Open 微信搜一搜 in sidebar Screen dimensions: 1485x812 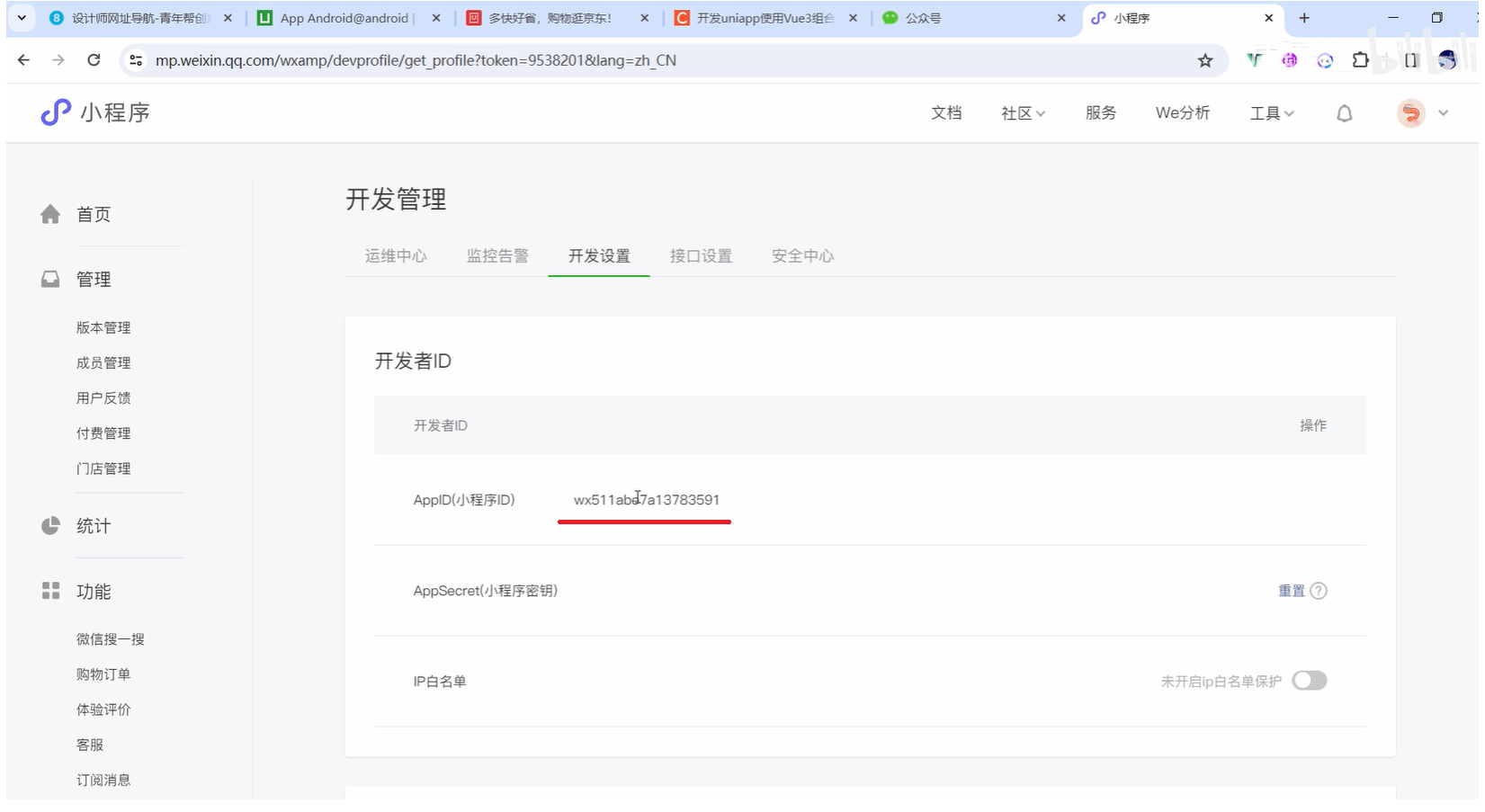(x=111, y=639)
